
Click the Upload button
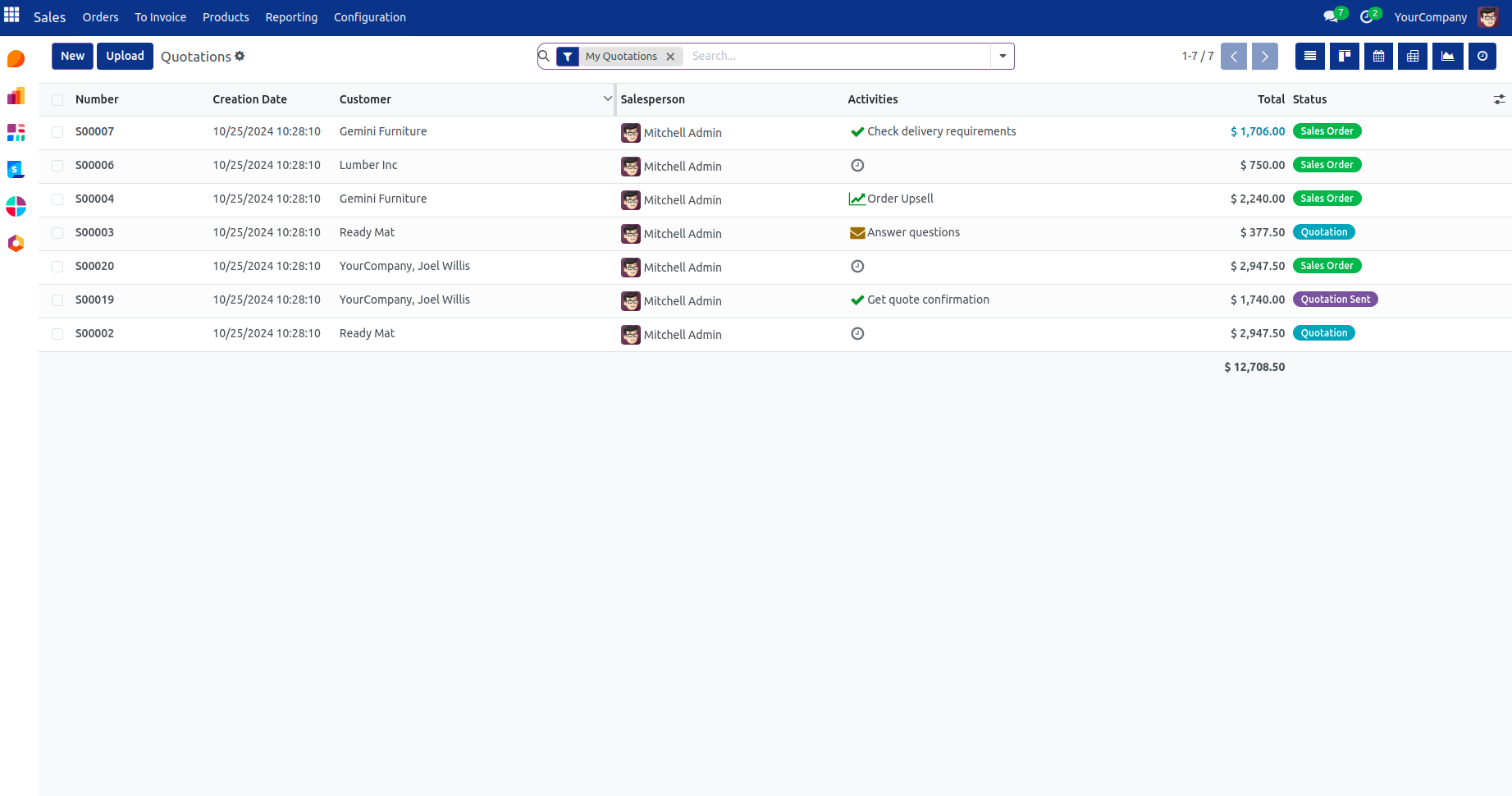point(125,56)
